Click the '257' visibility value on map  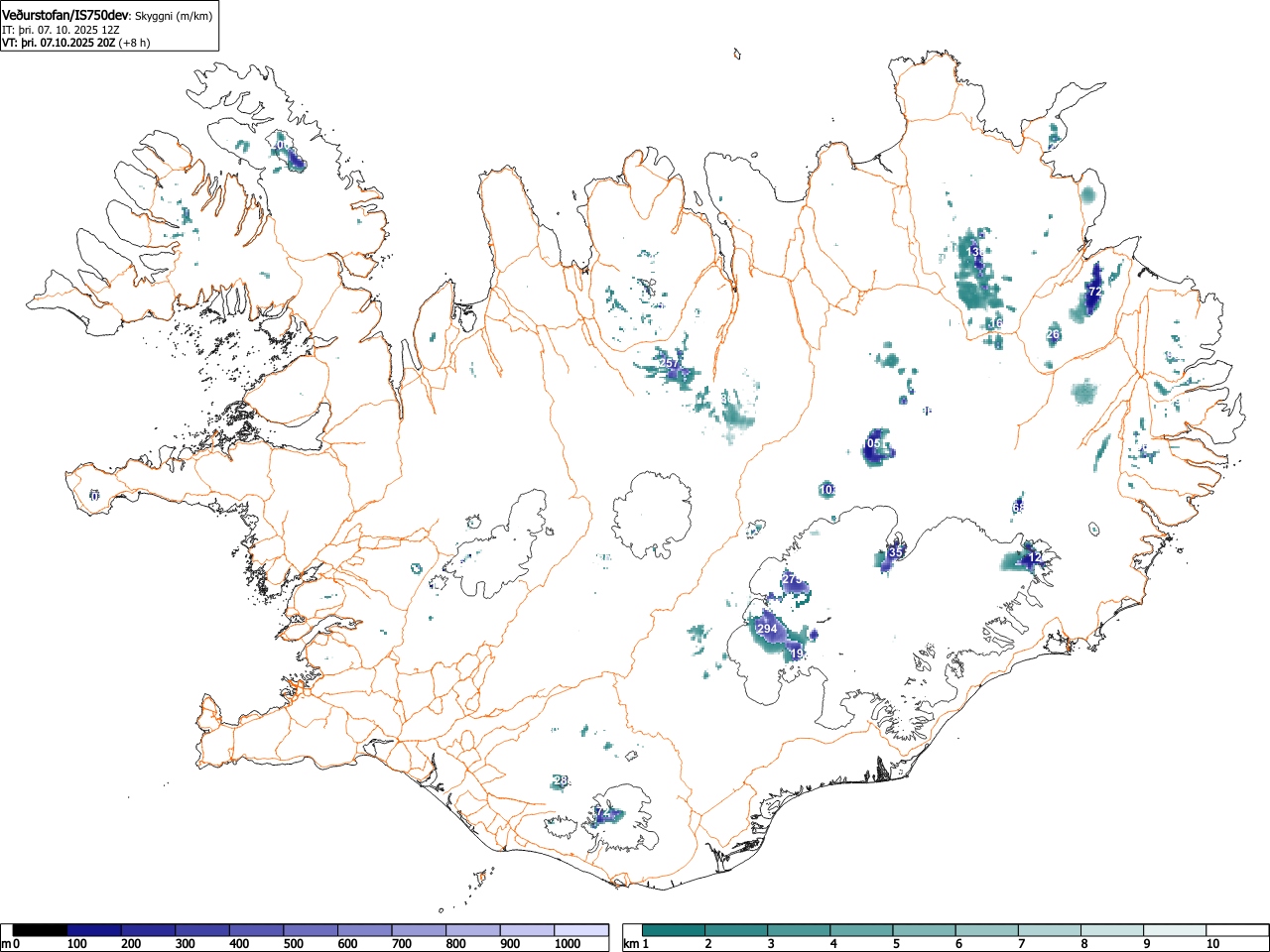pos(670,364)
